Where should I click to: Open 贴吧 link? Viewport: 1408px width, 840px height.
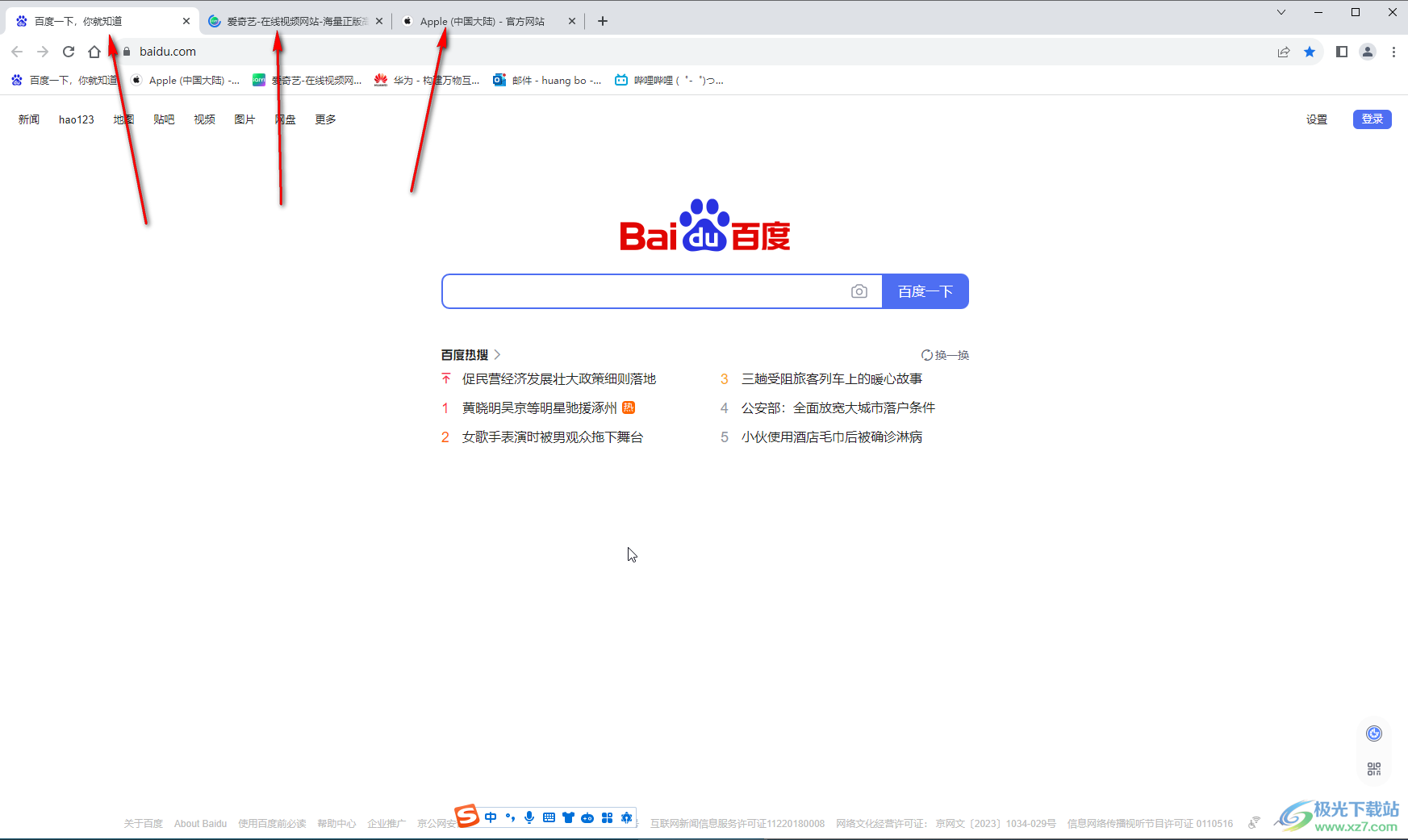pyautogui.click(x=164, y=119)
